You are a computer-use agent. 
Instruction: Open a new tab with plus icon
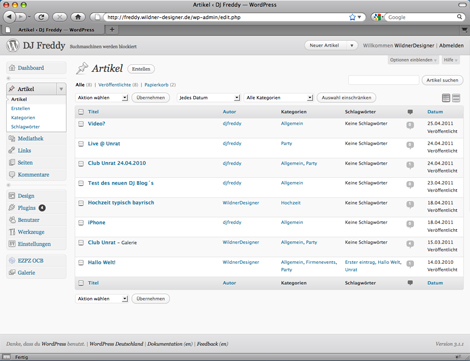112,29
